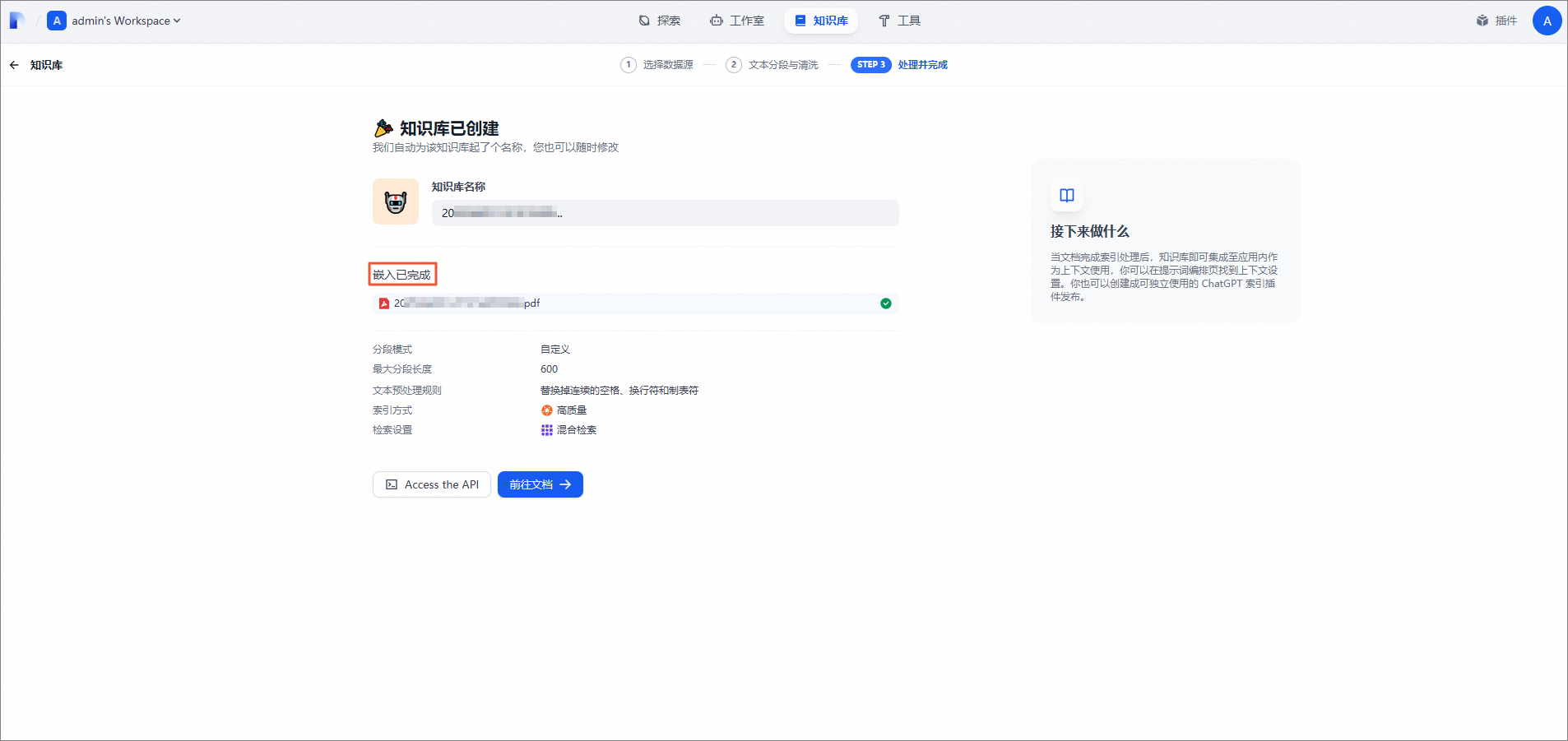Screen dimensions: 1568x741
Task: Click the 最大分段长度 label
Action: point(402,369)
